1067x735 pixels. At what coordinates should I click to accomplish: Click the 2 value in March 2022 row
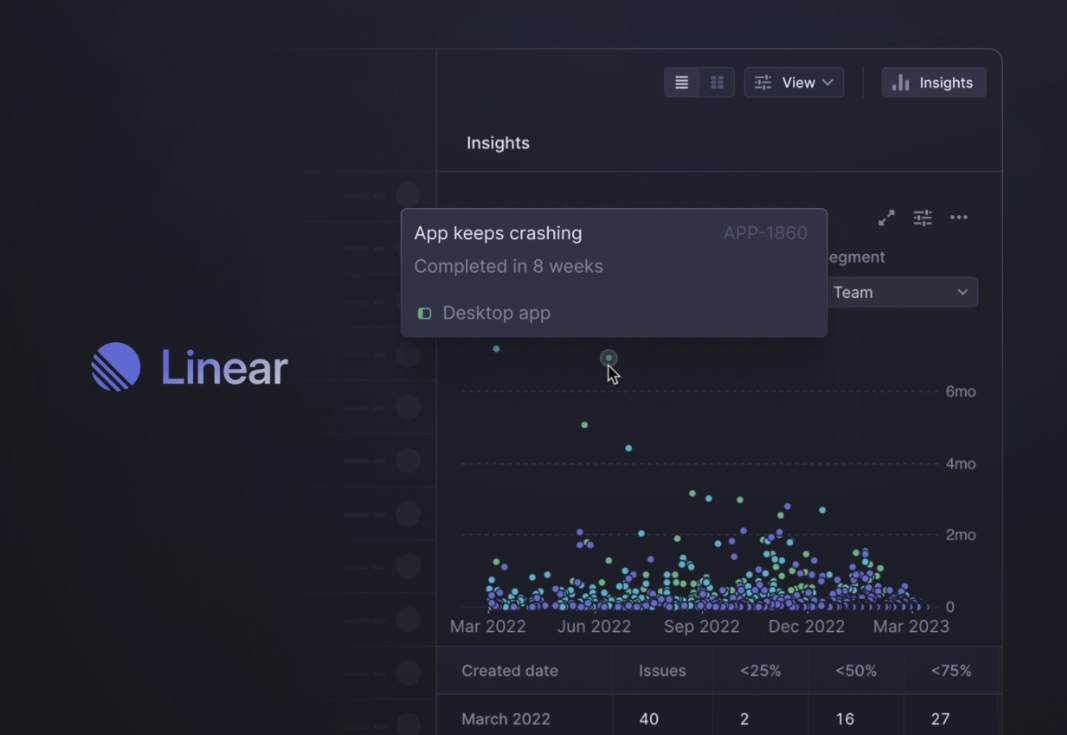click(744, 719)
